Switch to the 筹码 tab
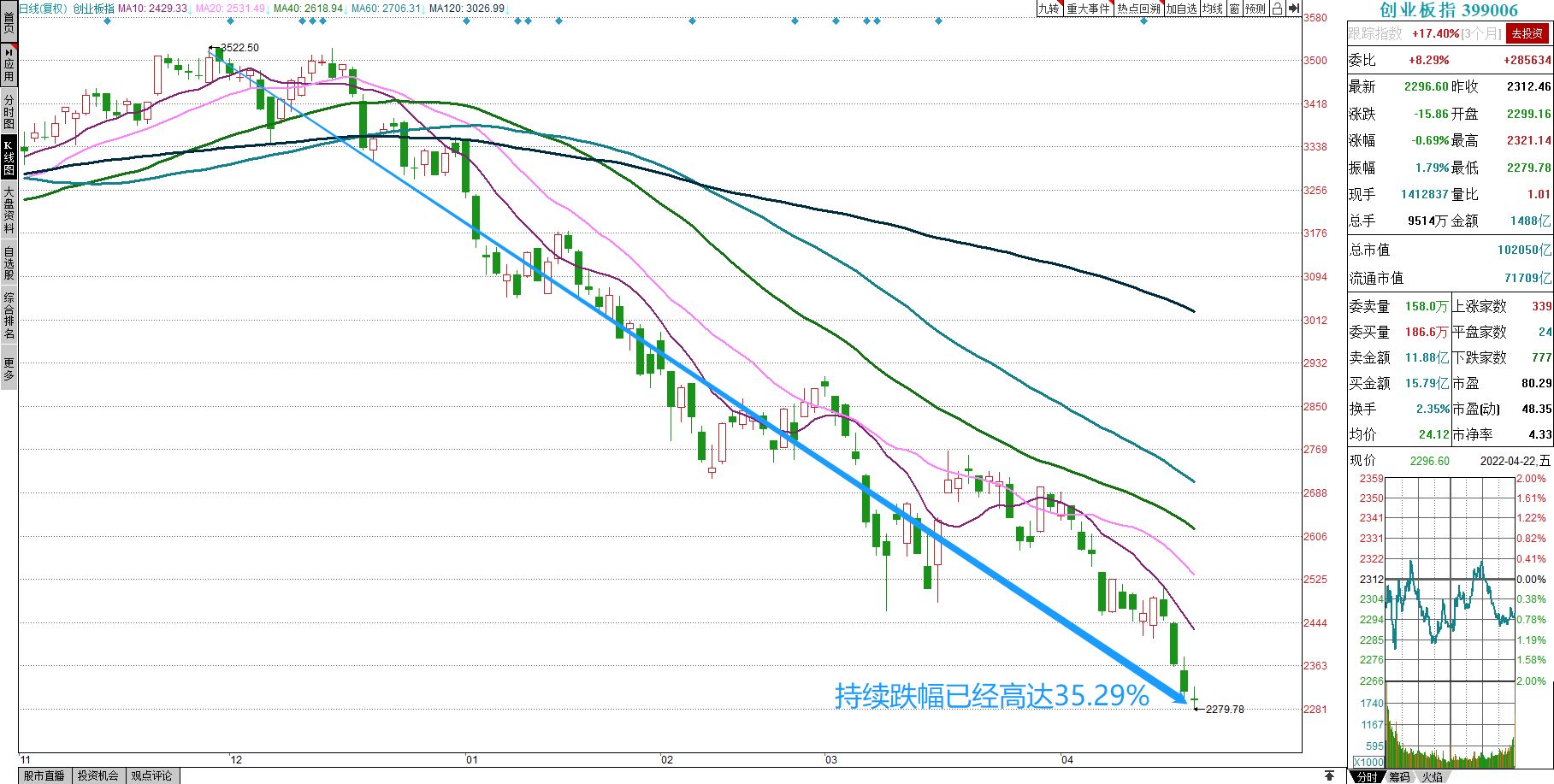The height and width of the screenshot is (784, 1554). pyautogui.click(x=1399, y=776)
